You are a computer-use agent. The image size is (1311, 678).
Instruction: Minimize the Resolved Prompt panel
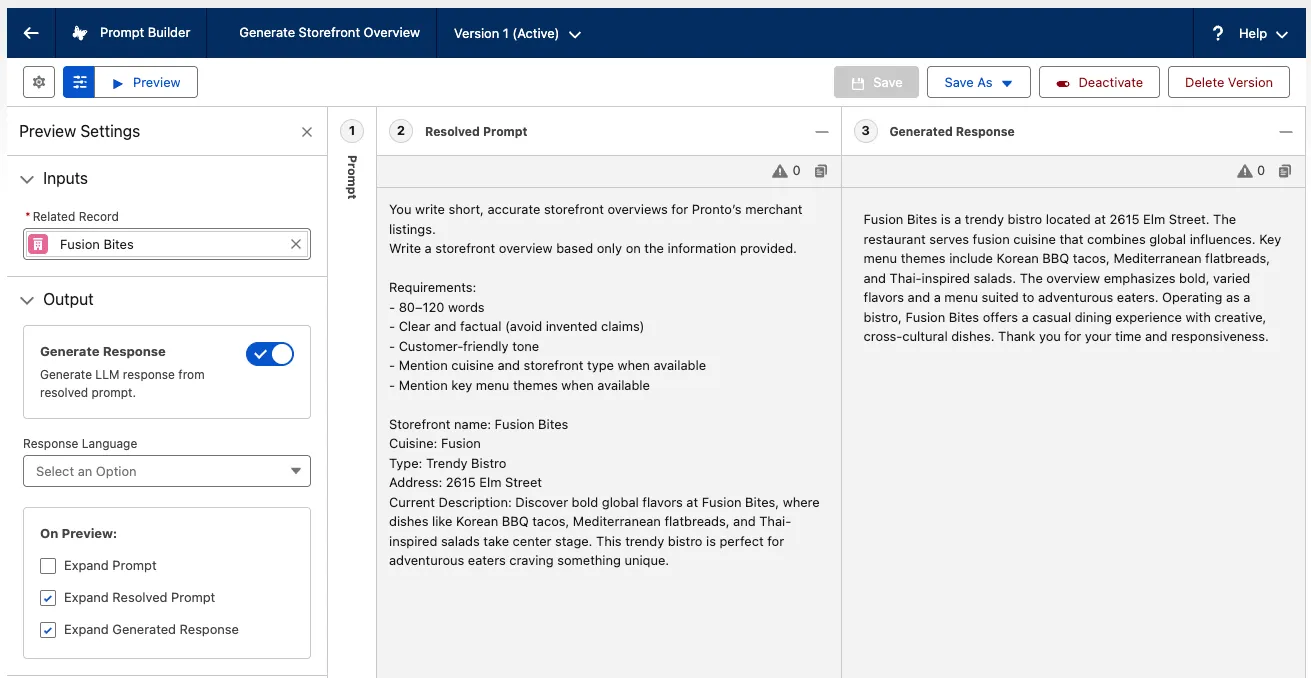click(x=821, y=132)
